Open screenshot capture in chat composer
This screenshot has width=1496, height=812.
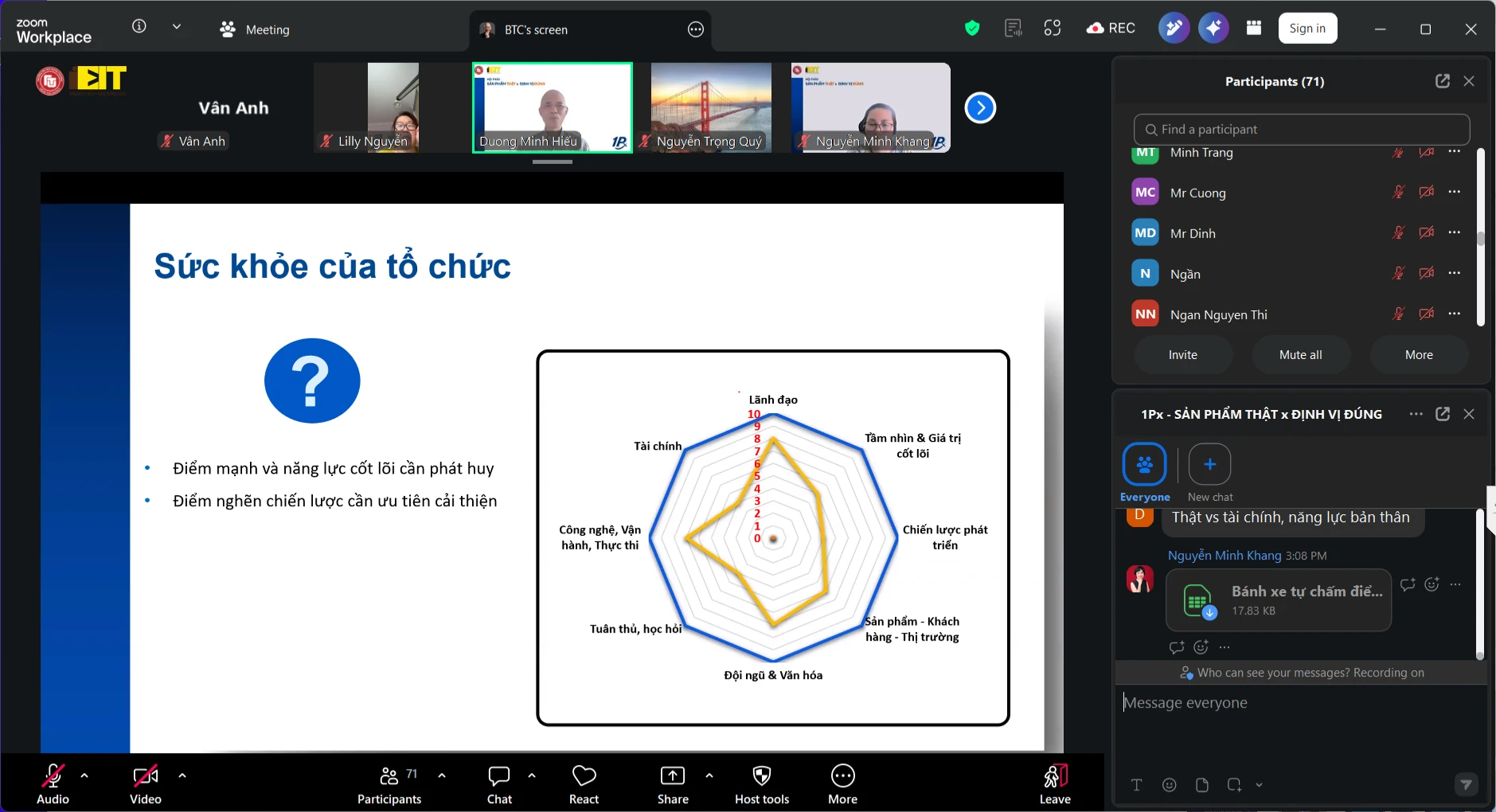click(x=1235, y=785)
